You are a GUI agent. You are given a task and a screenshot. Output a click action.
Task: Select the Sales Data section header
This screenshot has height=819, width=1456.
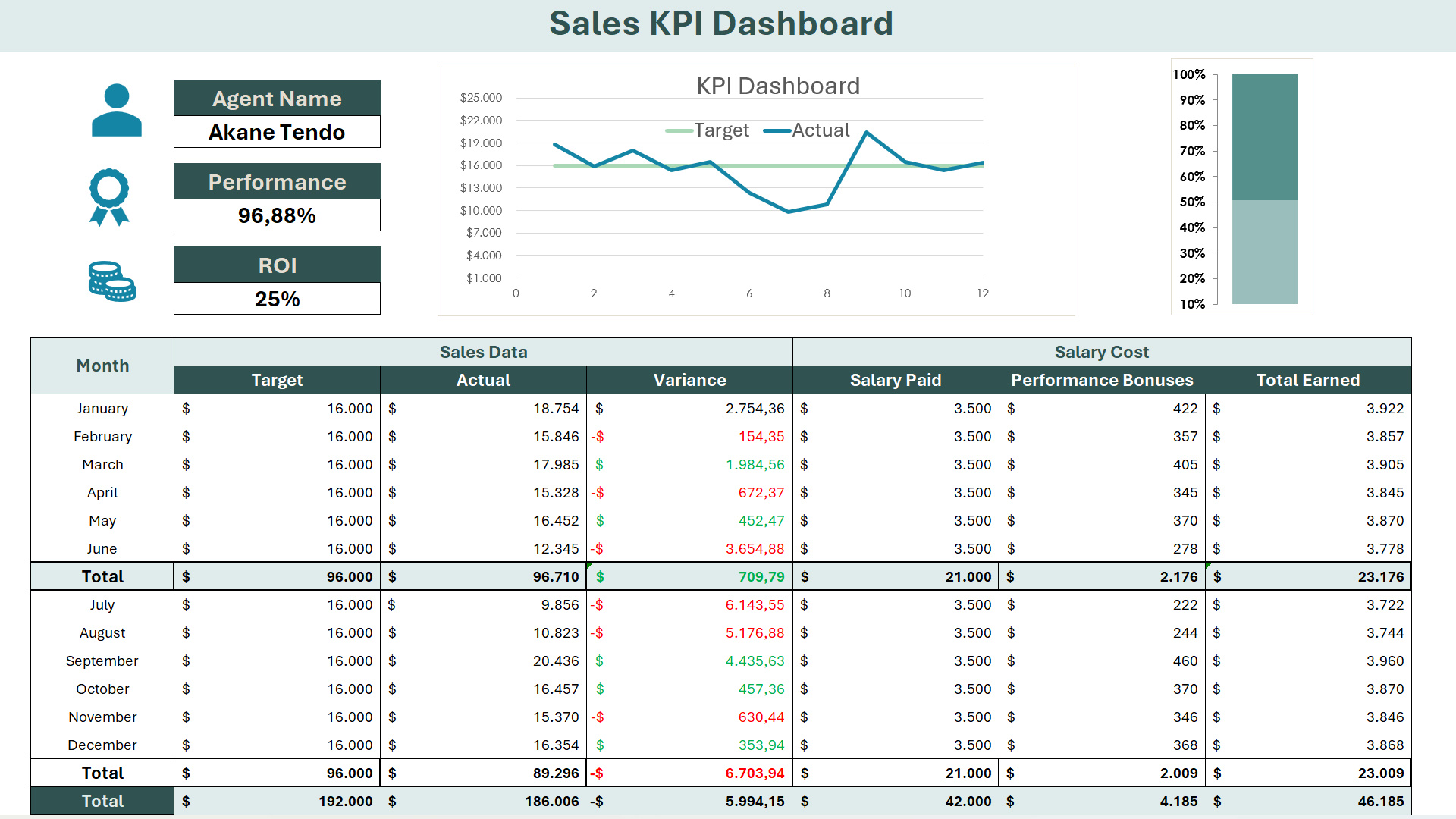(483, 352)
